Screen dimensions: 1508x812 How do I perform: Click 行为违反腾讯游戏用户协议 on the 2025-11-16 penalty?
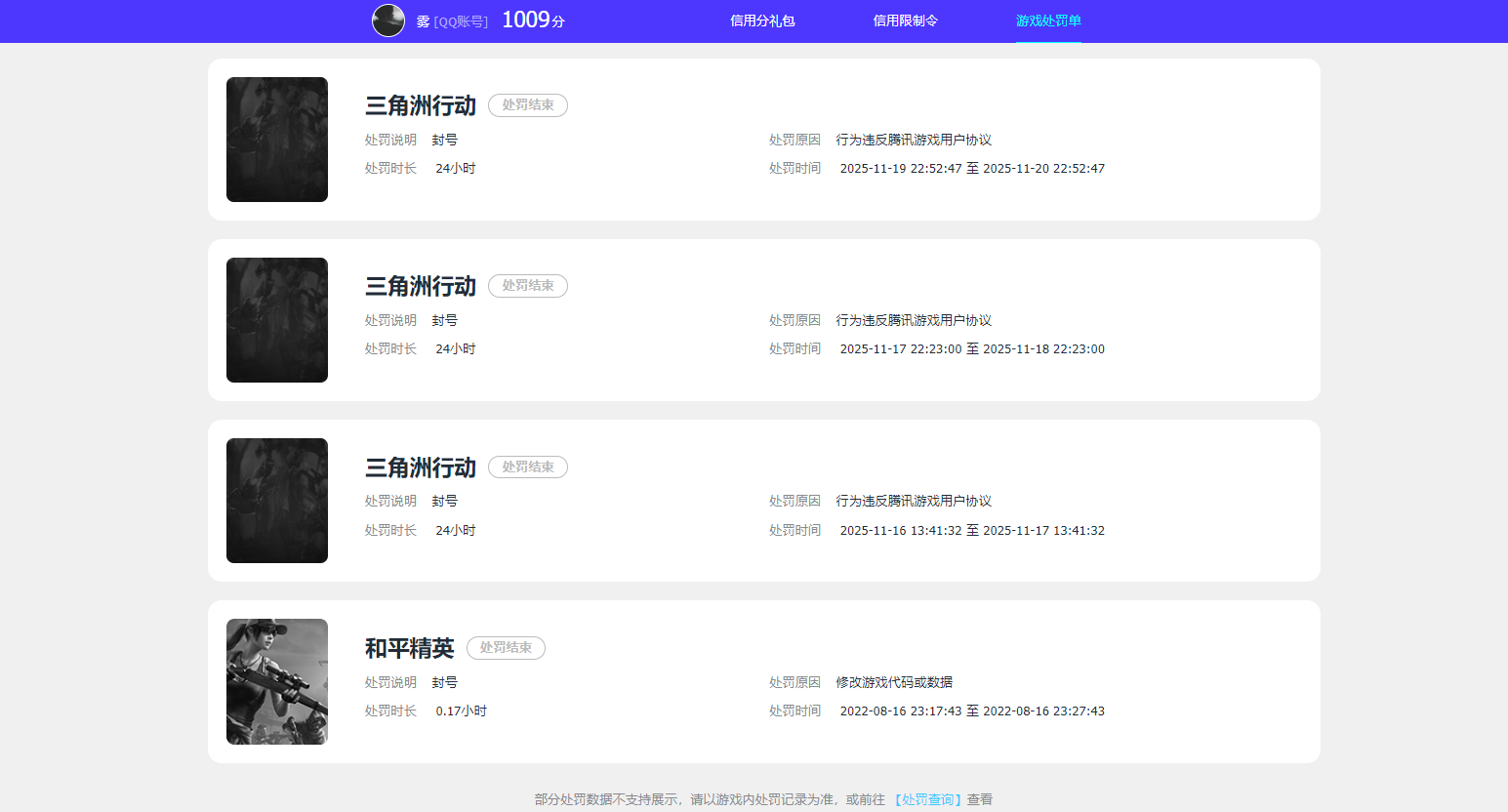[x=914, y=501]
